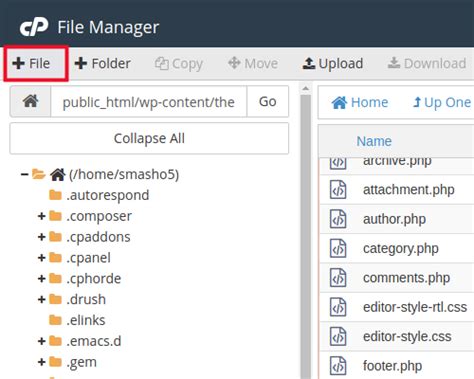Select category.php file name
474x379 pixels.
[x=401, y=248]
